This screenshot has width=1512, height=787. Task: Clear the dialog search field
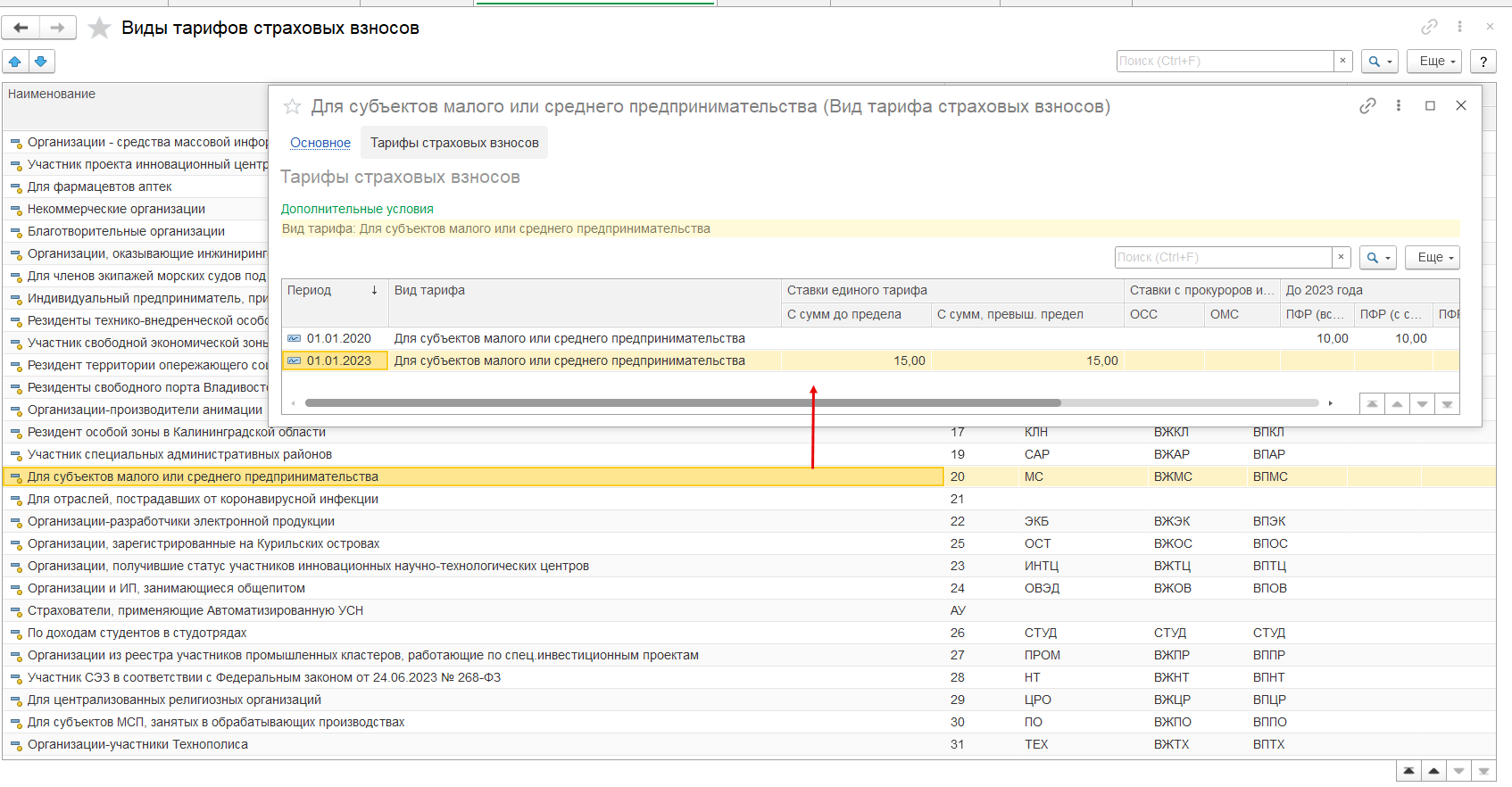(x=1341, y=258)
